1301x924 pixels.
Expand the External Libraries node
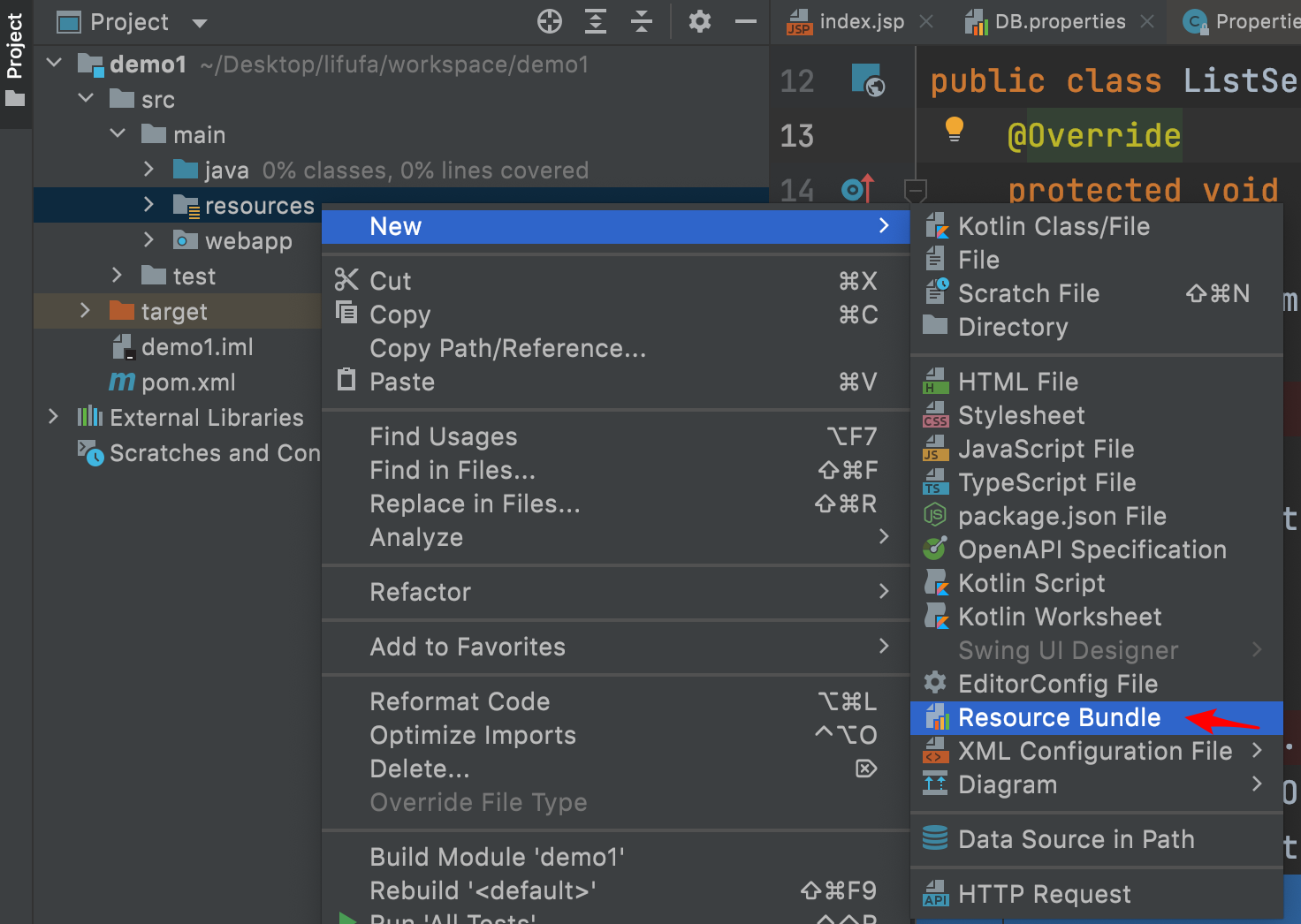[53, 417]
